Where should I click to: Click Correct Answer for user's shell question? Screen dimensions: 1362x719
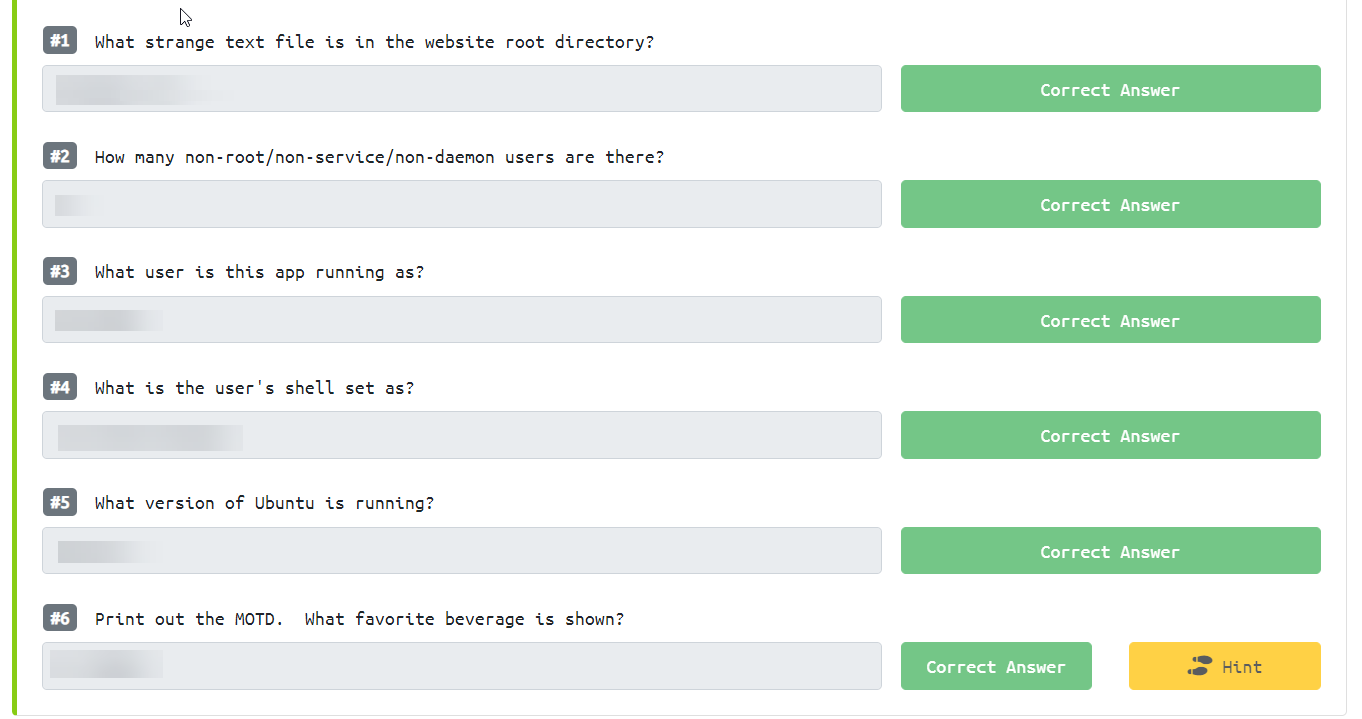coord(1110,435)
